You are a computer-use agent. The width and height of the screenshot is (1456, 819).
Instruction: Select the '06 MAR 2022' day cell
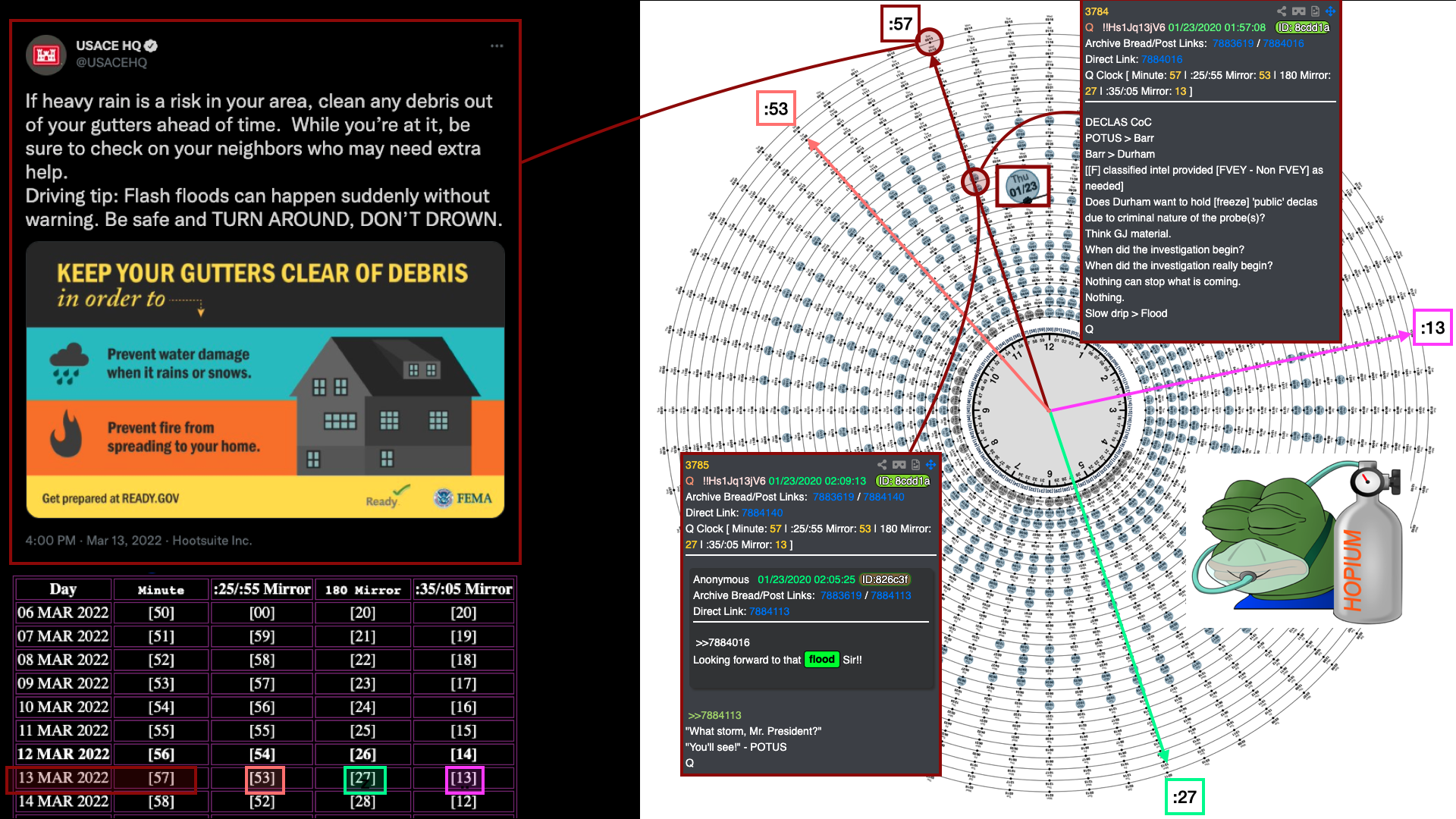[63, 612]
